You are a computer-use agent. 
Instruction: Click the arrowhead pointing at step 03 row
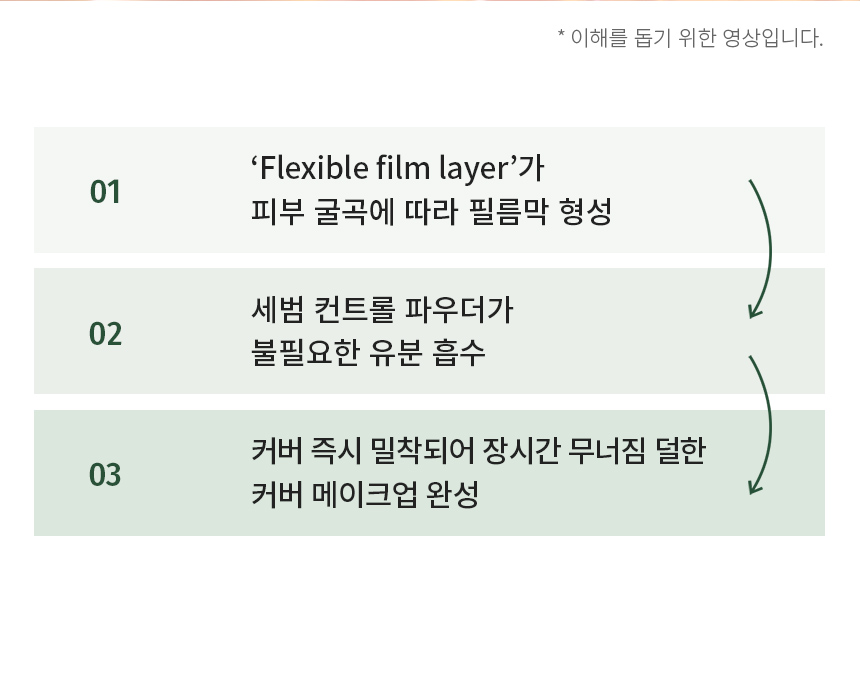[x=756, y=488]
